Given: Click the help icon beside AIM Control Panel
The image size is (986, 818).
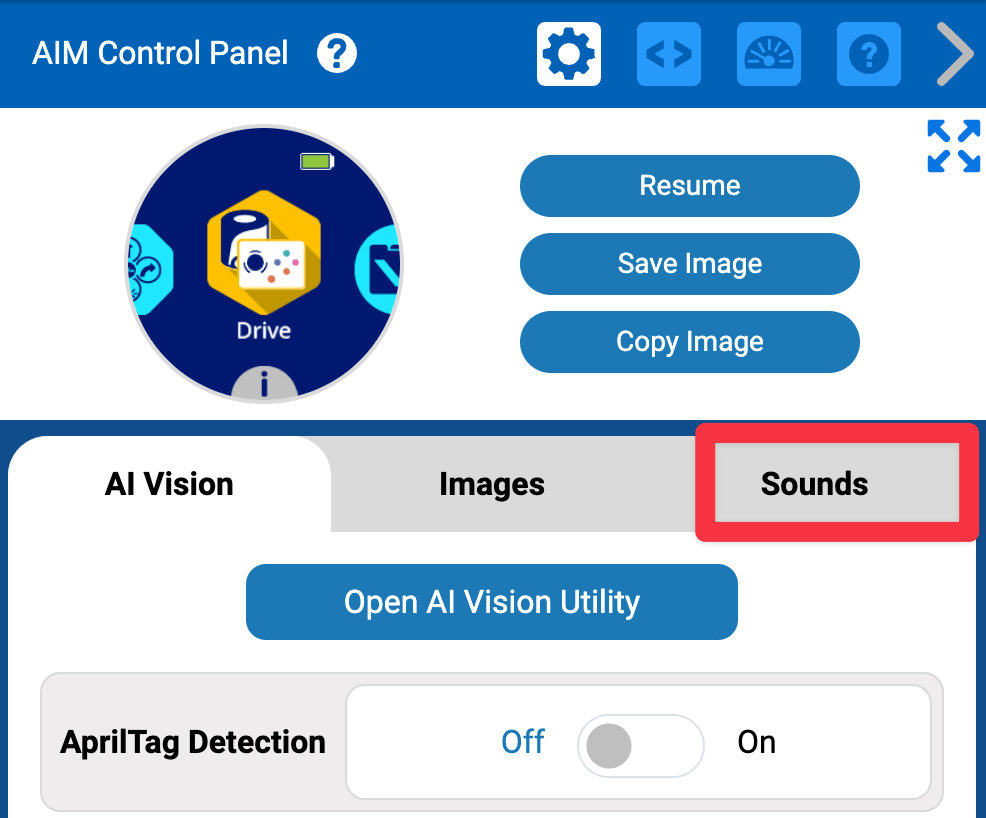Looking at the screenshot, I should [x=337, y=53].
